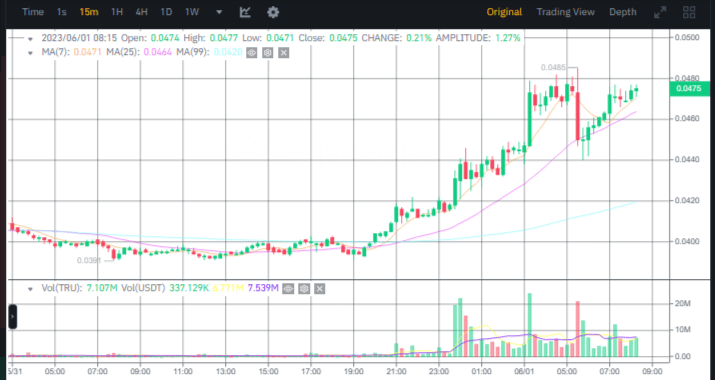The image size is (715, 380).
Task: Open more intervals dropdown arrow
Action: pos(219,12)
